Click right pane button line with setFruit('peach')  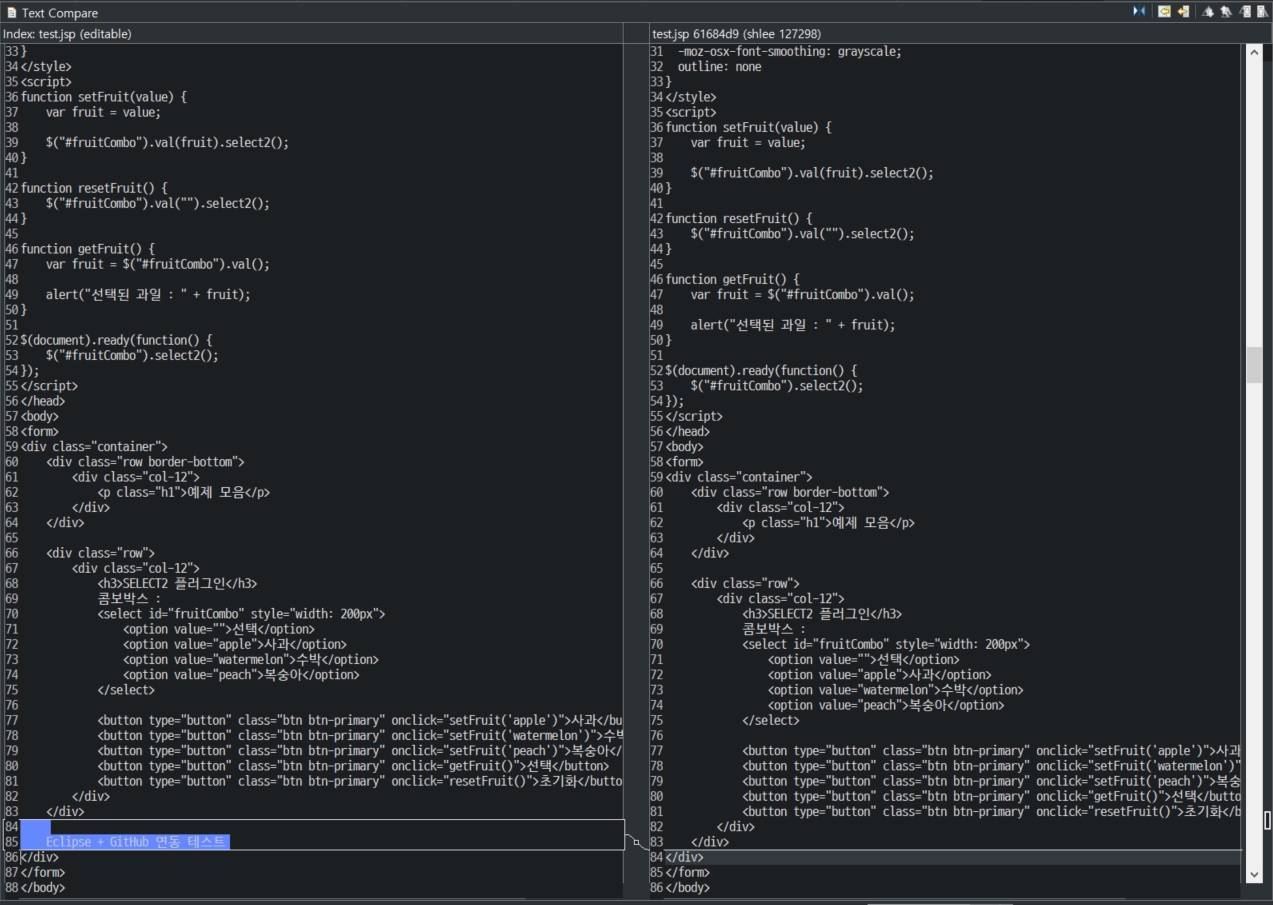pyautogui.click(x=991, y=781)
